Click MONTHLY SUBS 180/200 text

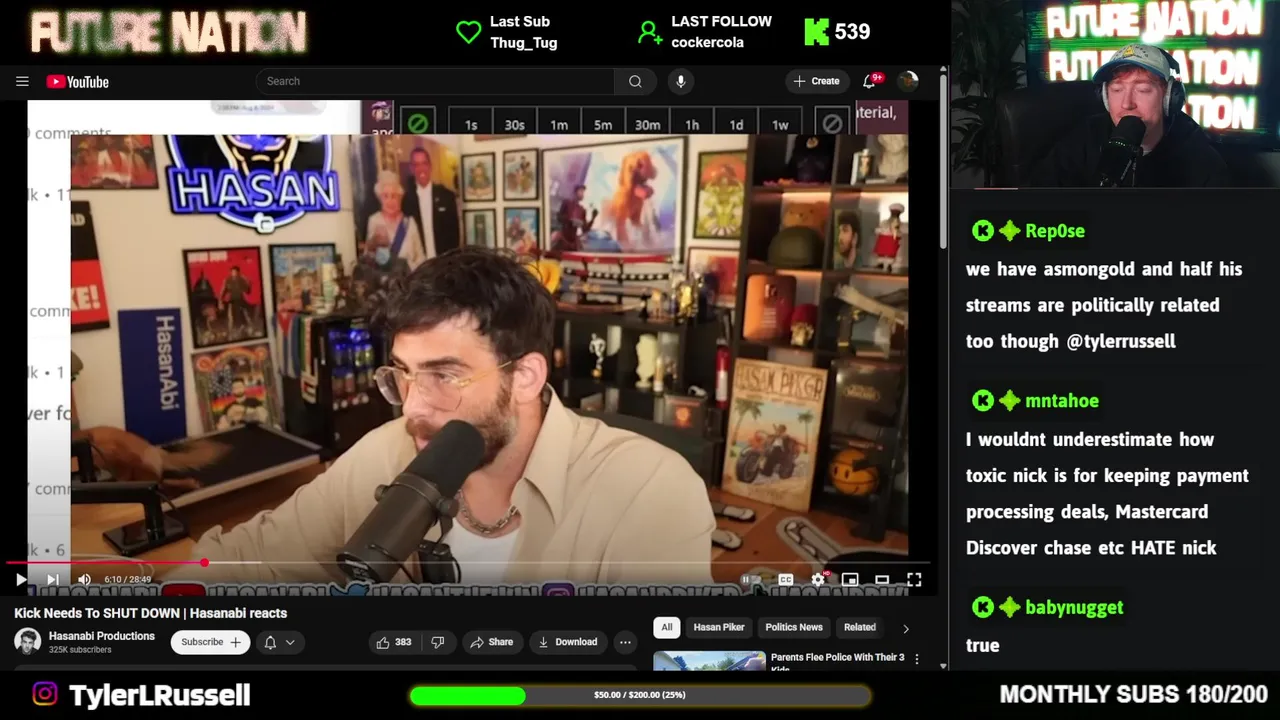[x=1134, y=694]
